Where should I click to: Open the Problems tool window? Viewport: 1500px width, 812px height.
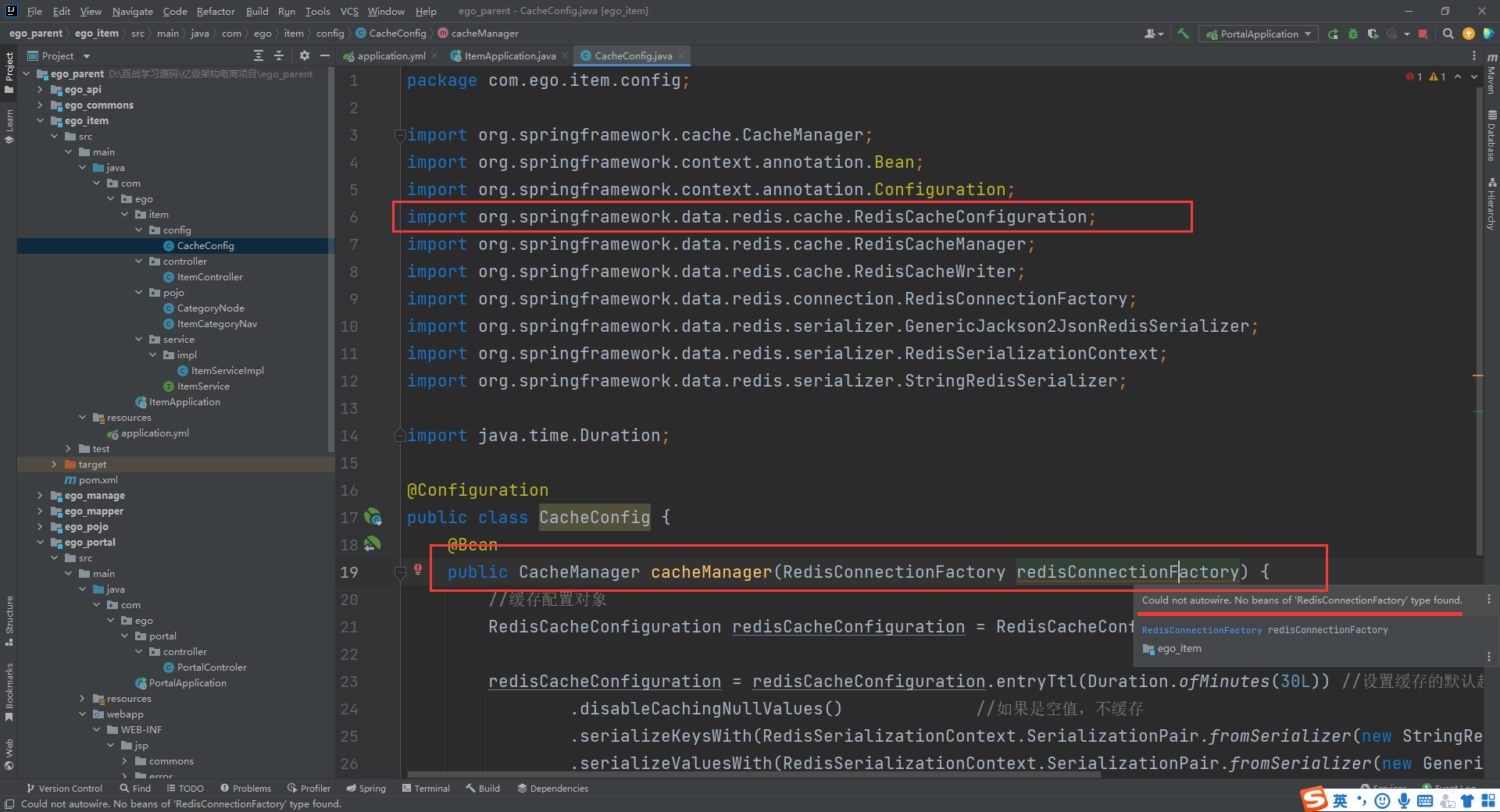point(245,788)
